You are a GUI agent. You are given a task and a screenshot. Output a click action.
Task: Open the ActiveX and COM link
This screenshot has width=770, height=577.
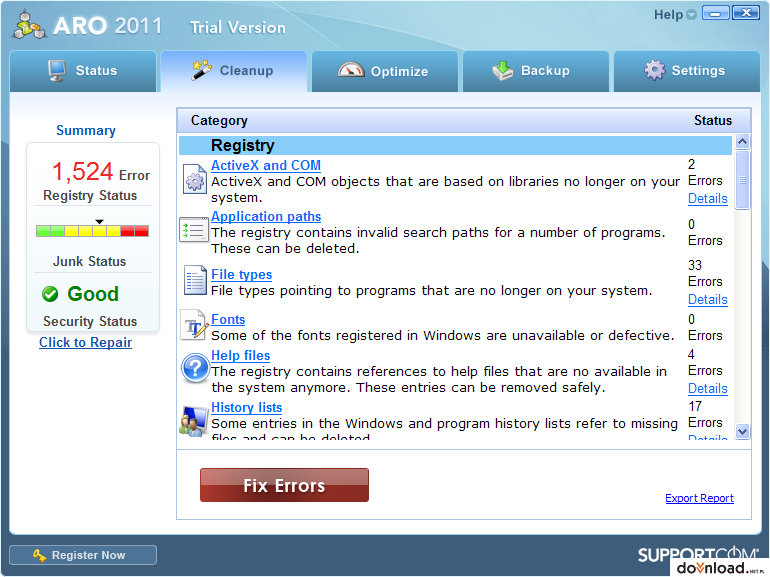click(266, 165)
